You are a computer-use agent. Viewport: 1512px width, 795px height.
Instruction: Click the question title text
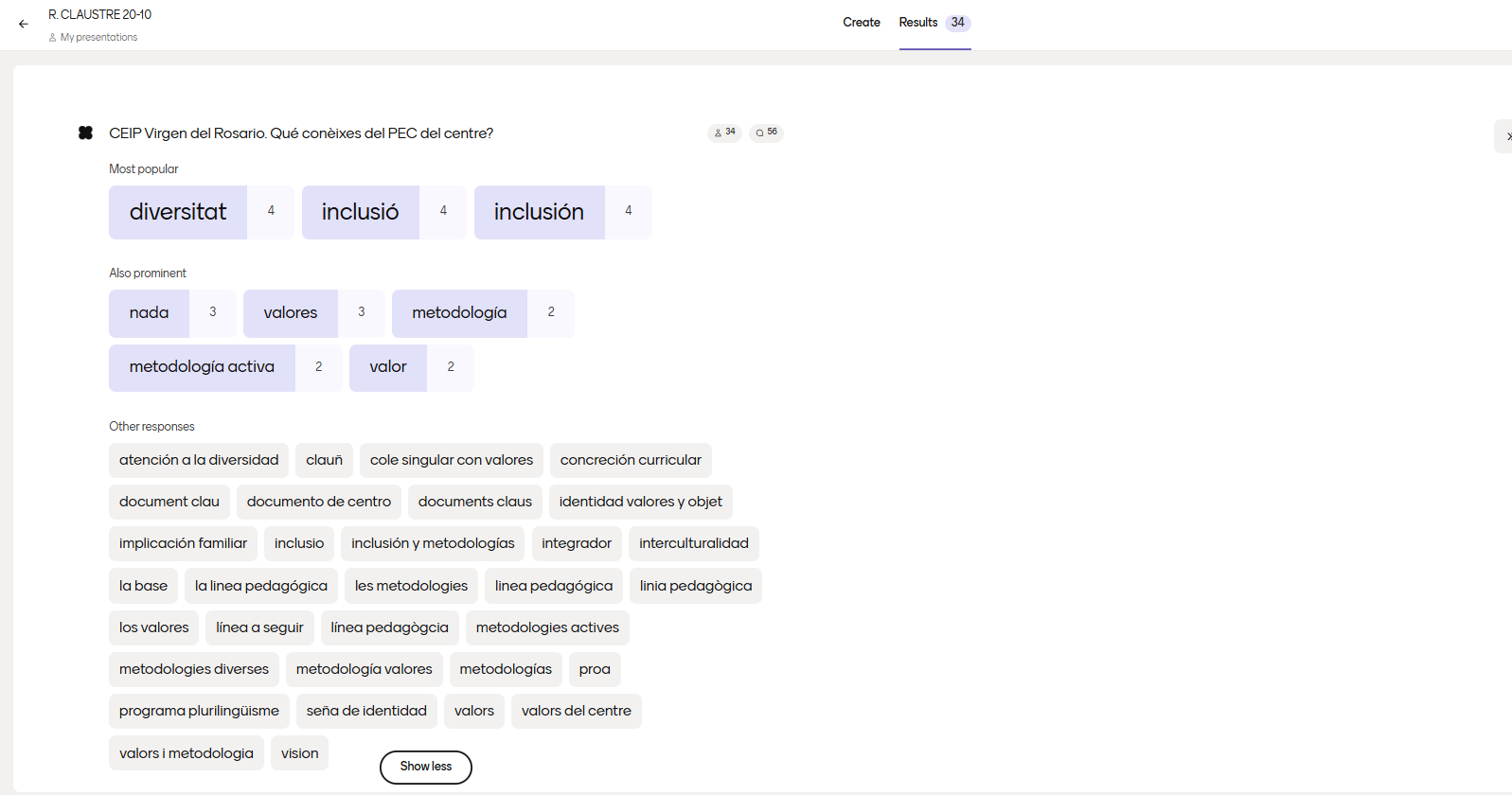point(301,133)
